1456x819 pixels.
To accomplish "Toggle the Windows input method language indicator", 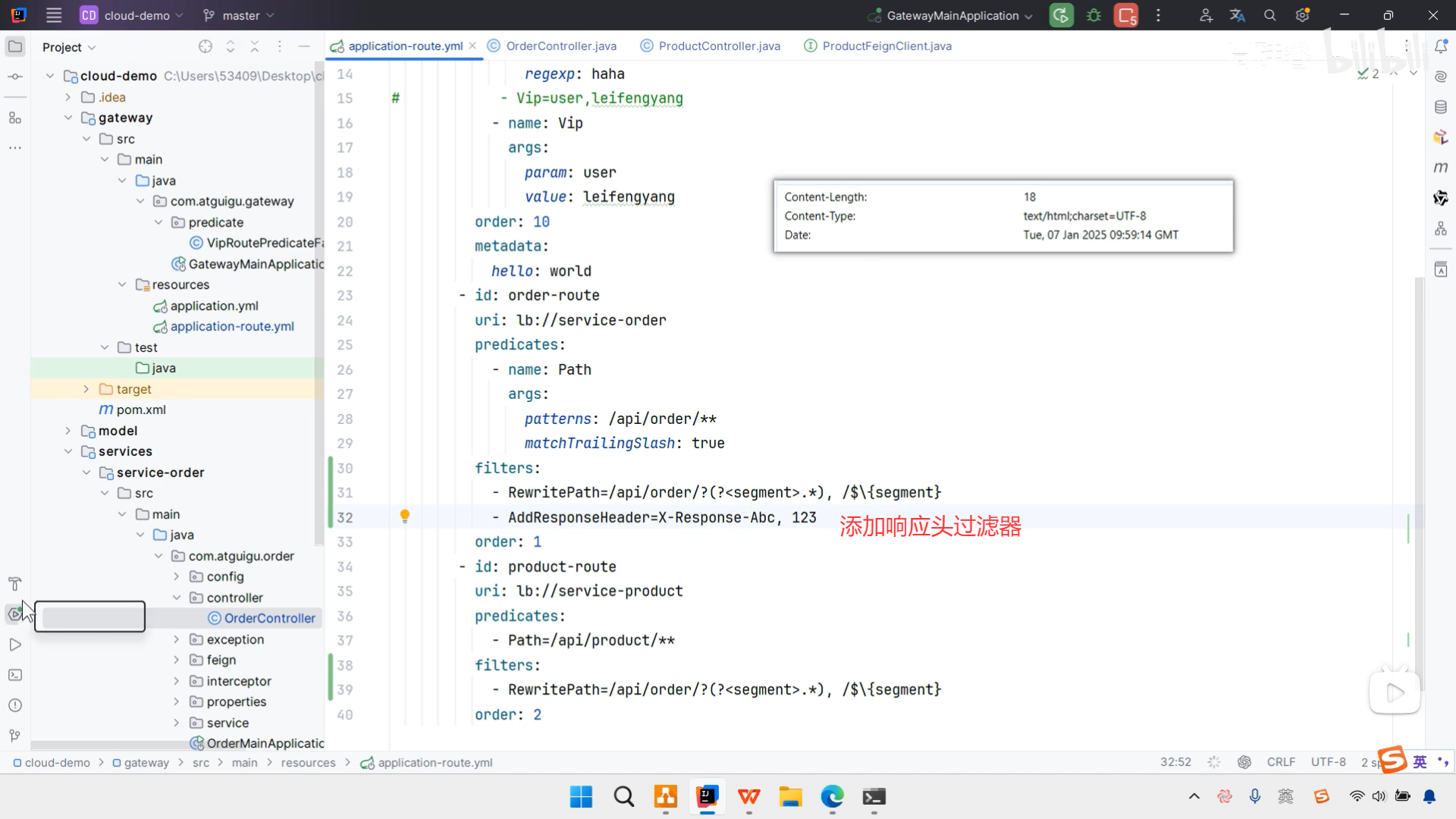I will 1286,796.
